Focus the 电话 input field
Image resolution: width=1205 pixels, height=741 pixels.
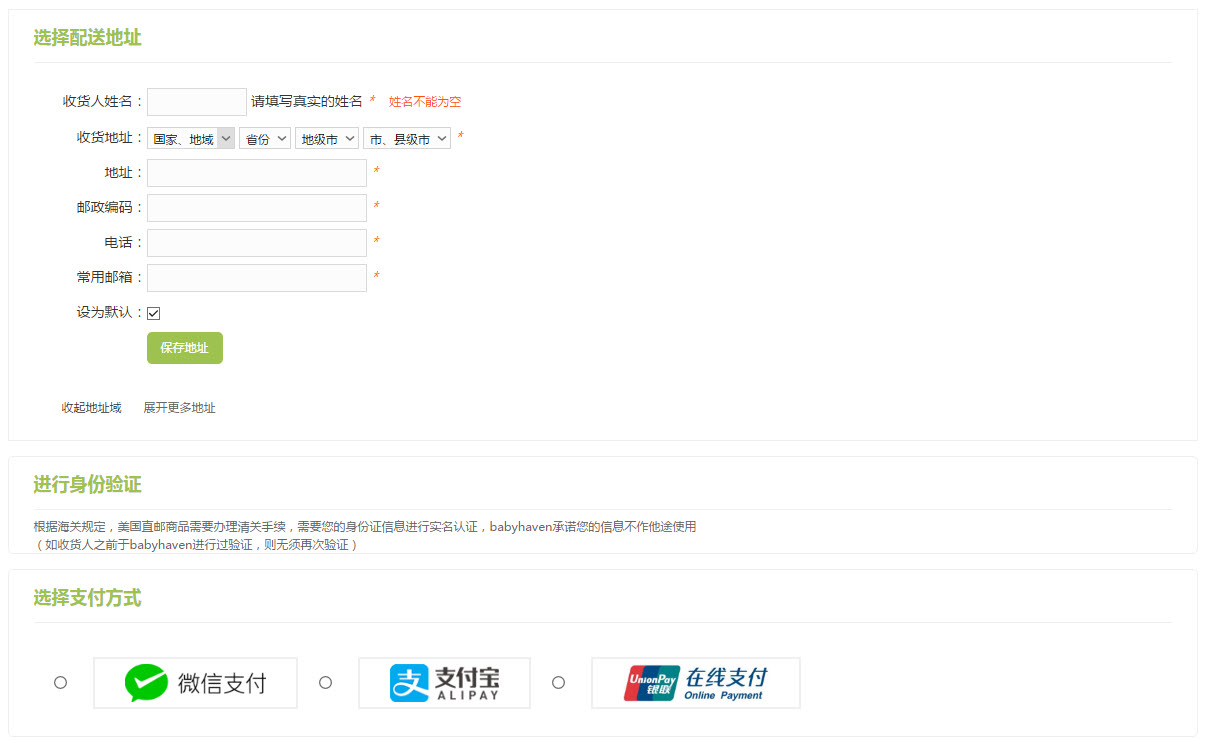coord(257,243)
